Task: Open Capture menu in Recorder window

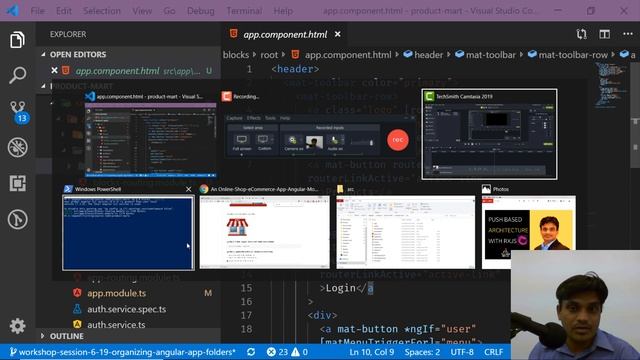Action: coord(234,118)
